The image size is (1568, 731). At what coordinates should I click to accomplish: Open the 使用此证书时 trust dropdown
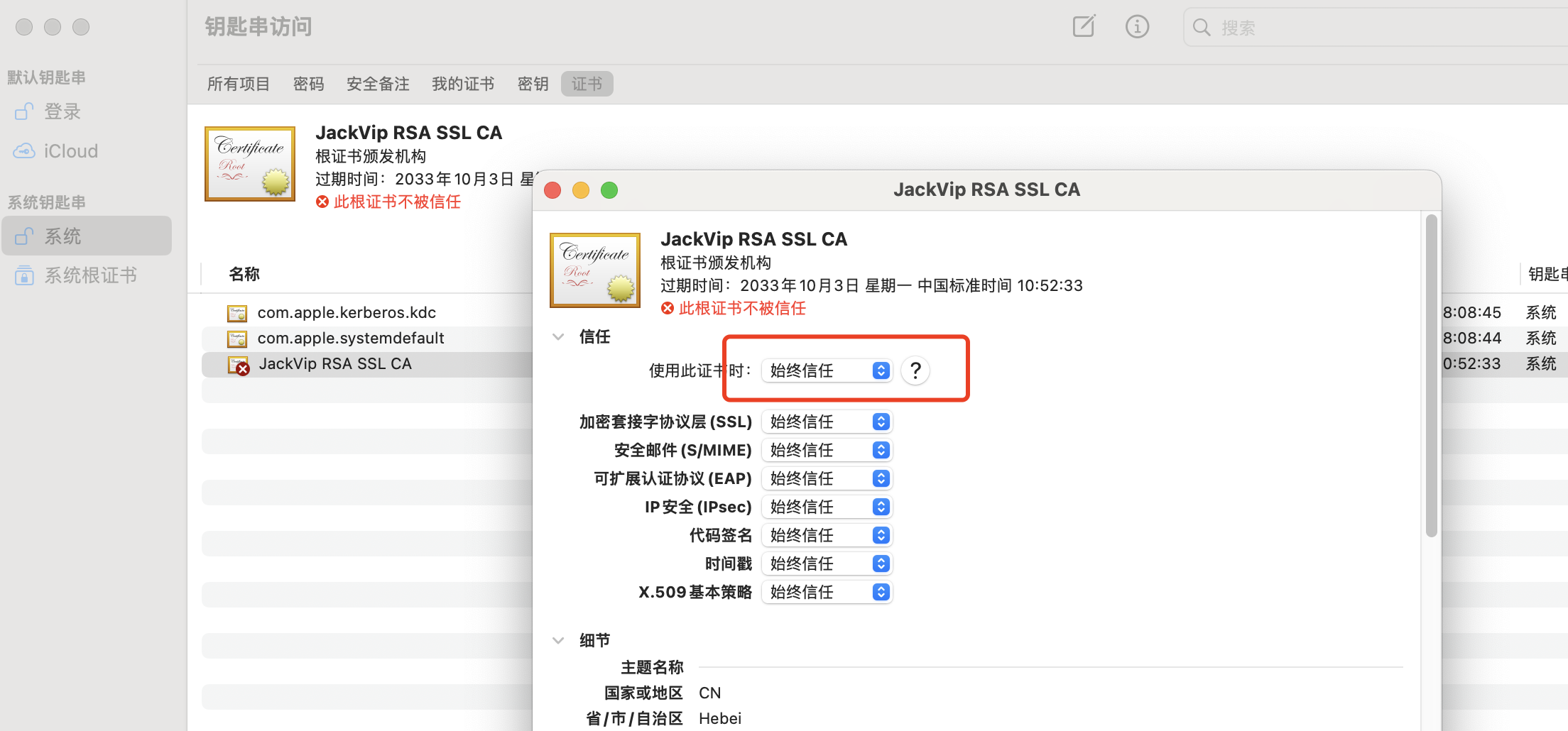[827, 370]
